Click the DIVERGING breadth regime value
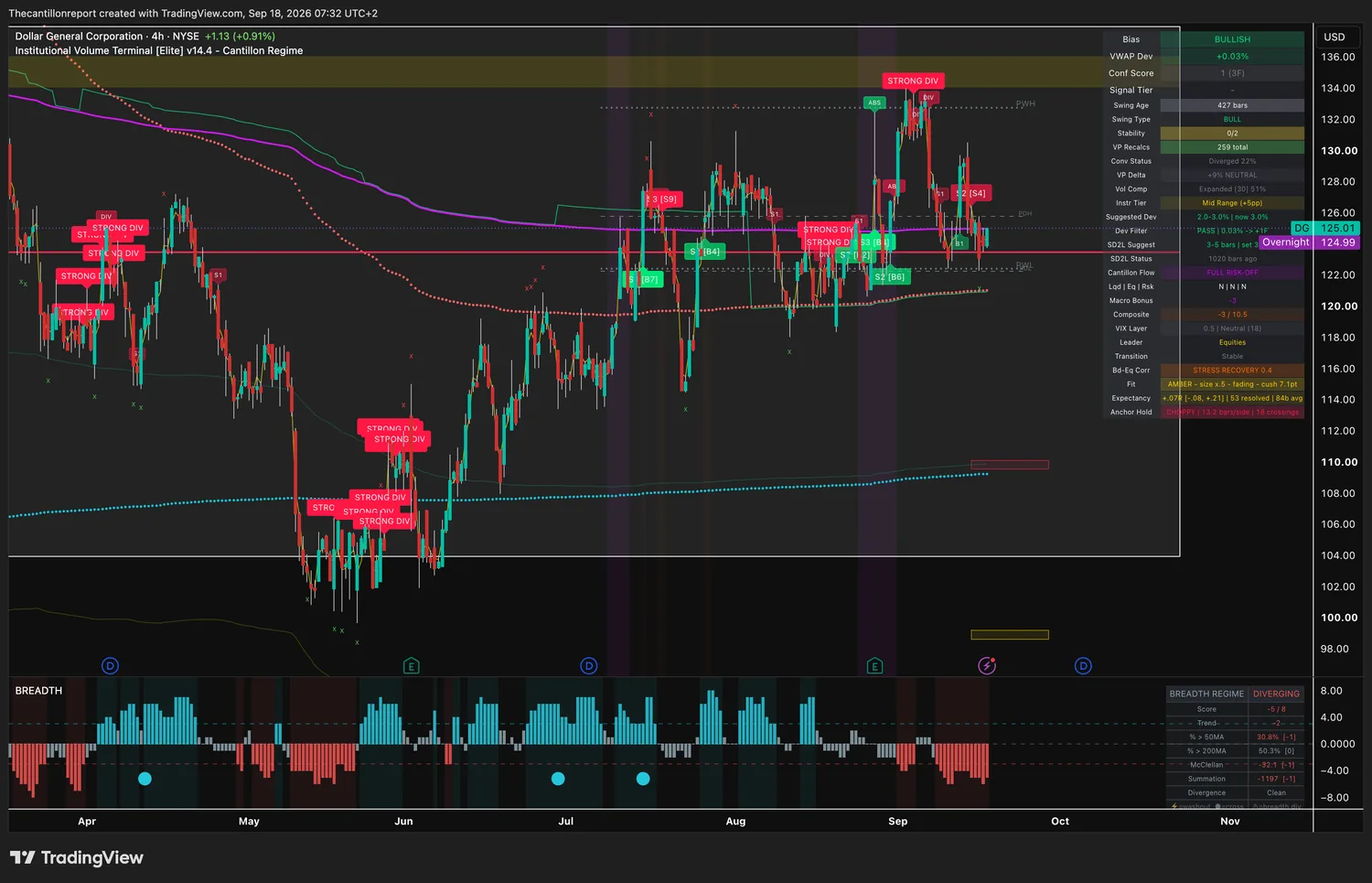The width and height of the screenshot is (1372, 883). click(x=1276, y=694)
